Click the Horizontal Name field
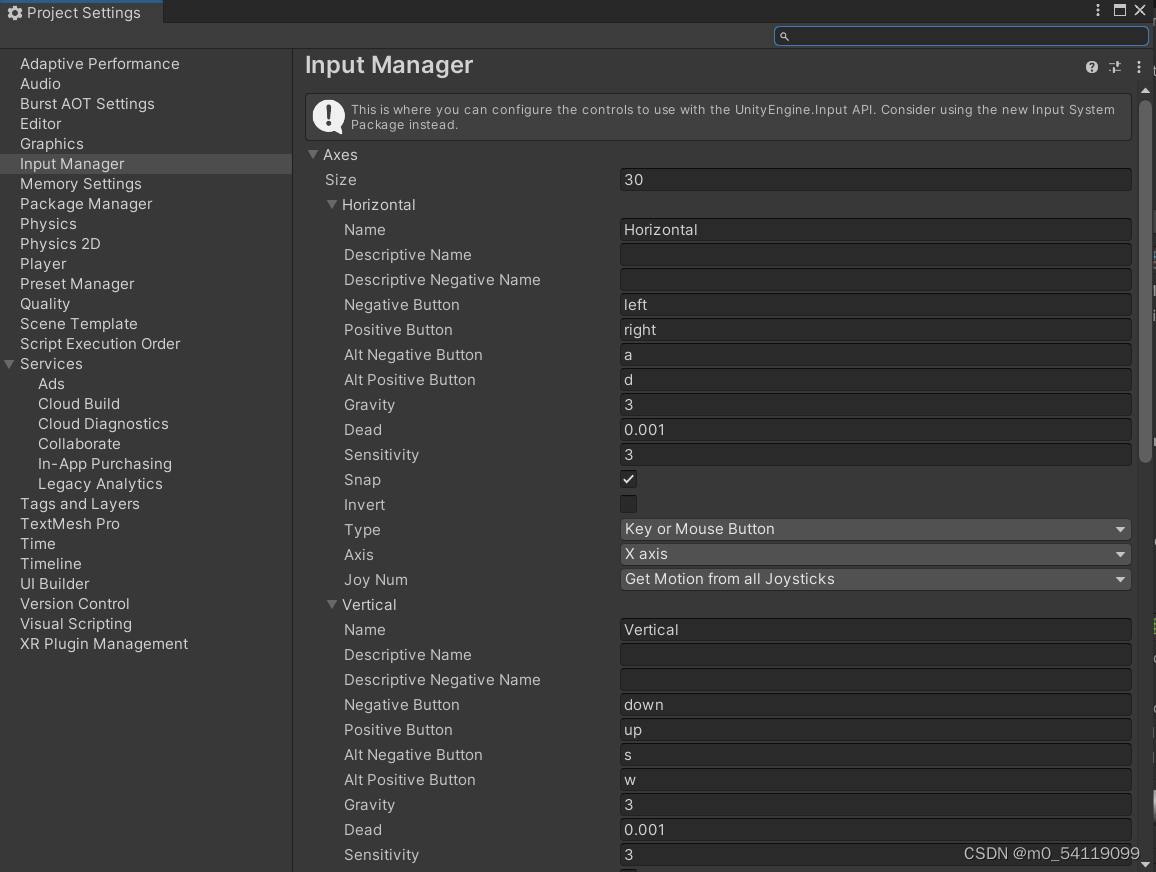Viewport: 1156px width, 872px height. (x=875, y=230)
